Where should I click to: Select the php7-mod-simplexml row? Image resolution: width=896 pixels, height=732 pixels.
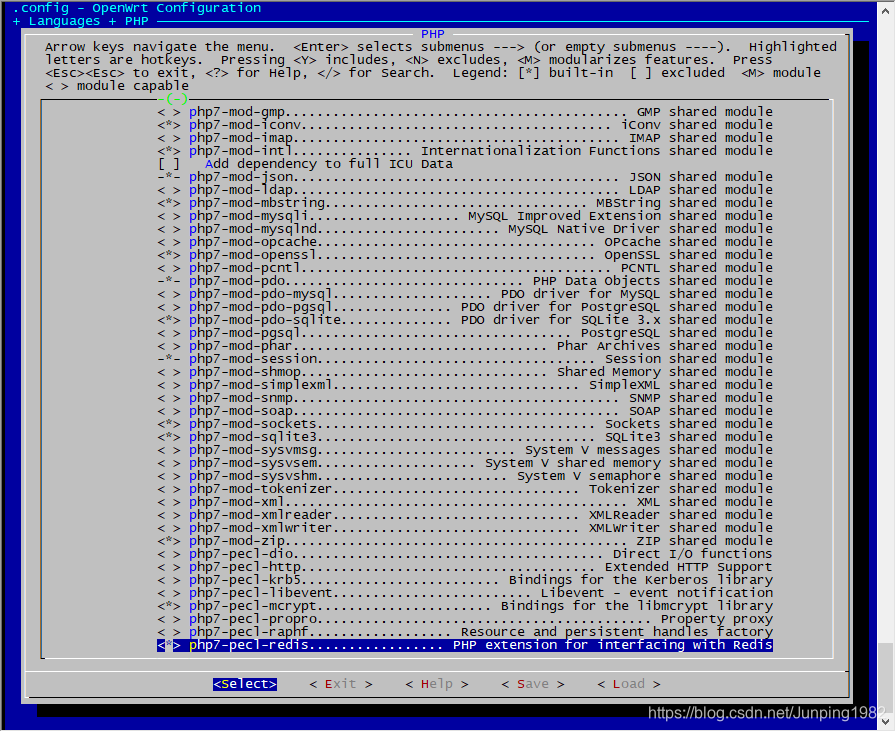(465, 385)
